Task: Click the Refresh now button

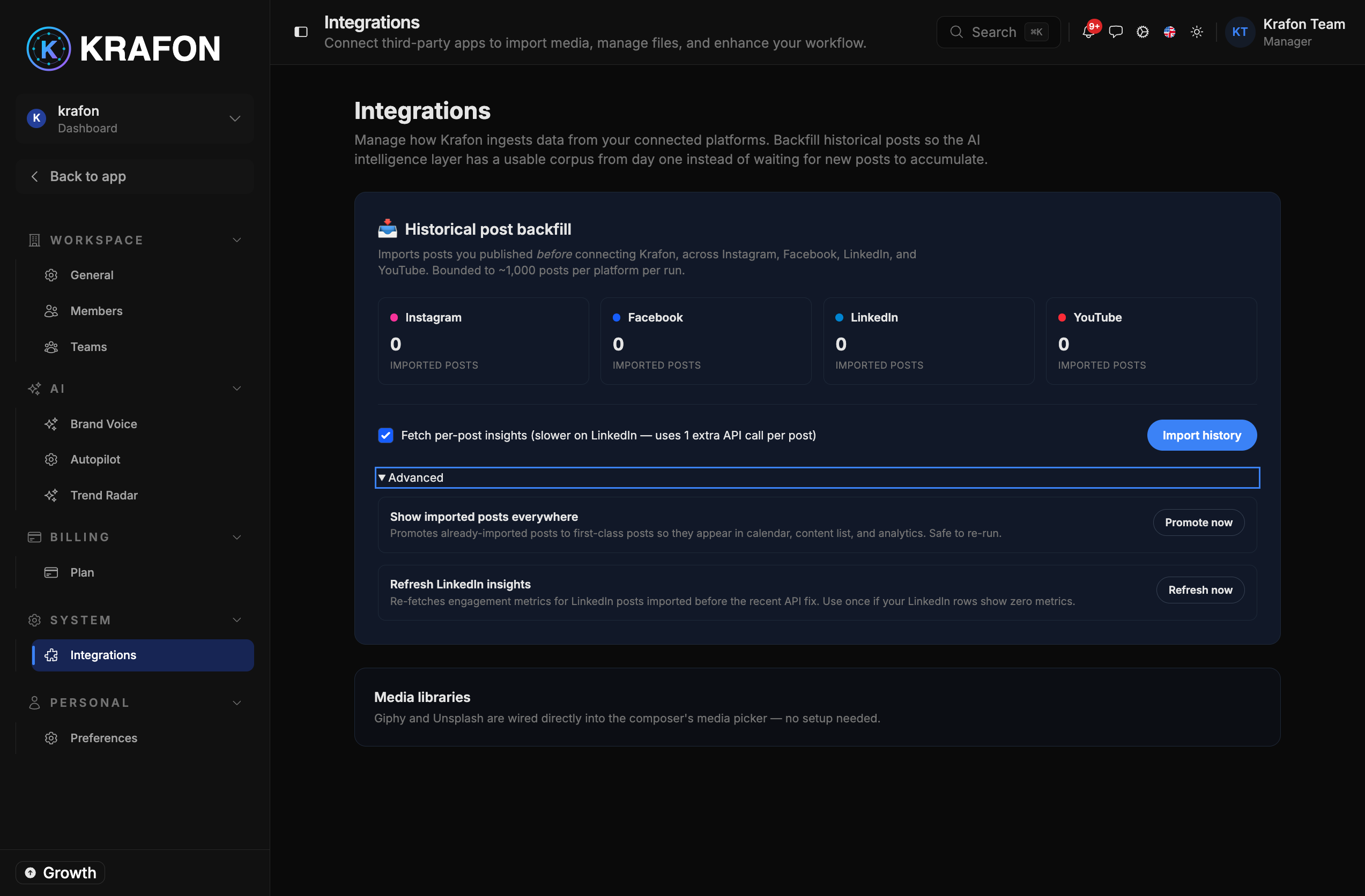Action: point(1200,591)
